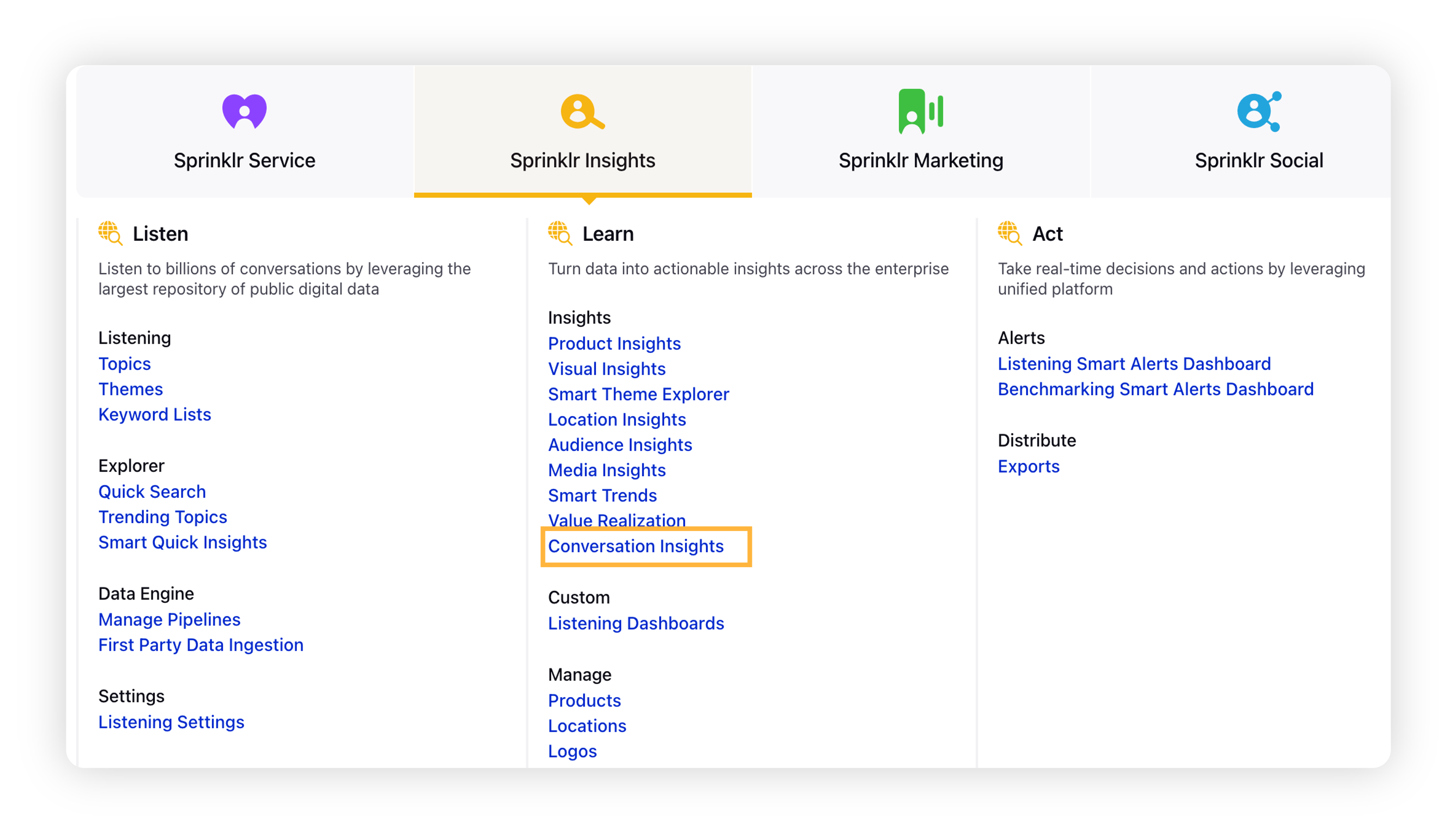Open Visual Insights
The width and height of the screenshot is (1456, 833).
[x=606, y=368]
